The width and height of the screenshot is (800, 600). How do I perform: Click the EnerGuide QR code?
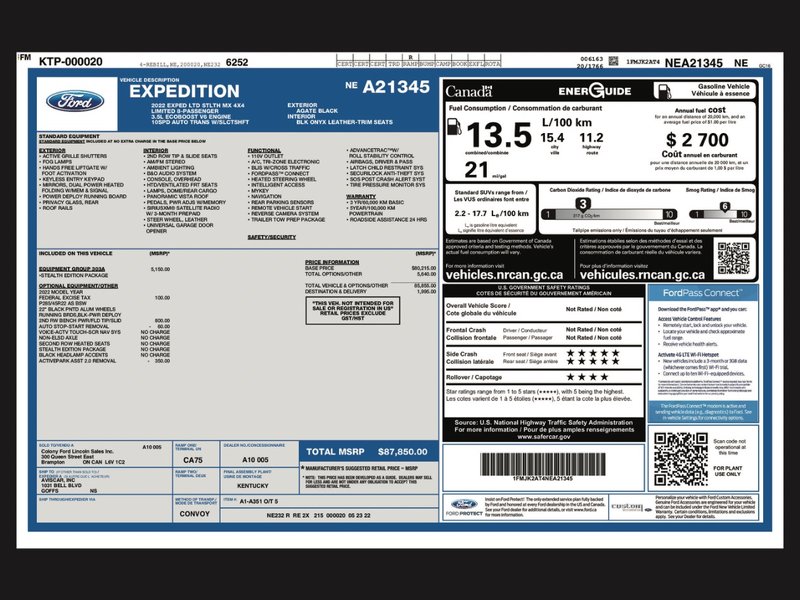click(734, 259)
